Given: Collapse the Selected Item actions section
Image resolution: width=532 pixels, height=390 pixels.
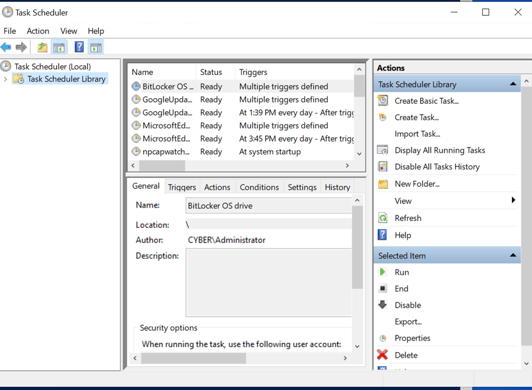Looking at the screenshot, I should [513, 255].
